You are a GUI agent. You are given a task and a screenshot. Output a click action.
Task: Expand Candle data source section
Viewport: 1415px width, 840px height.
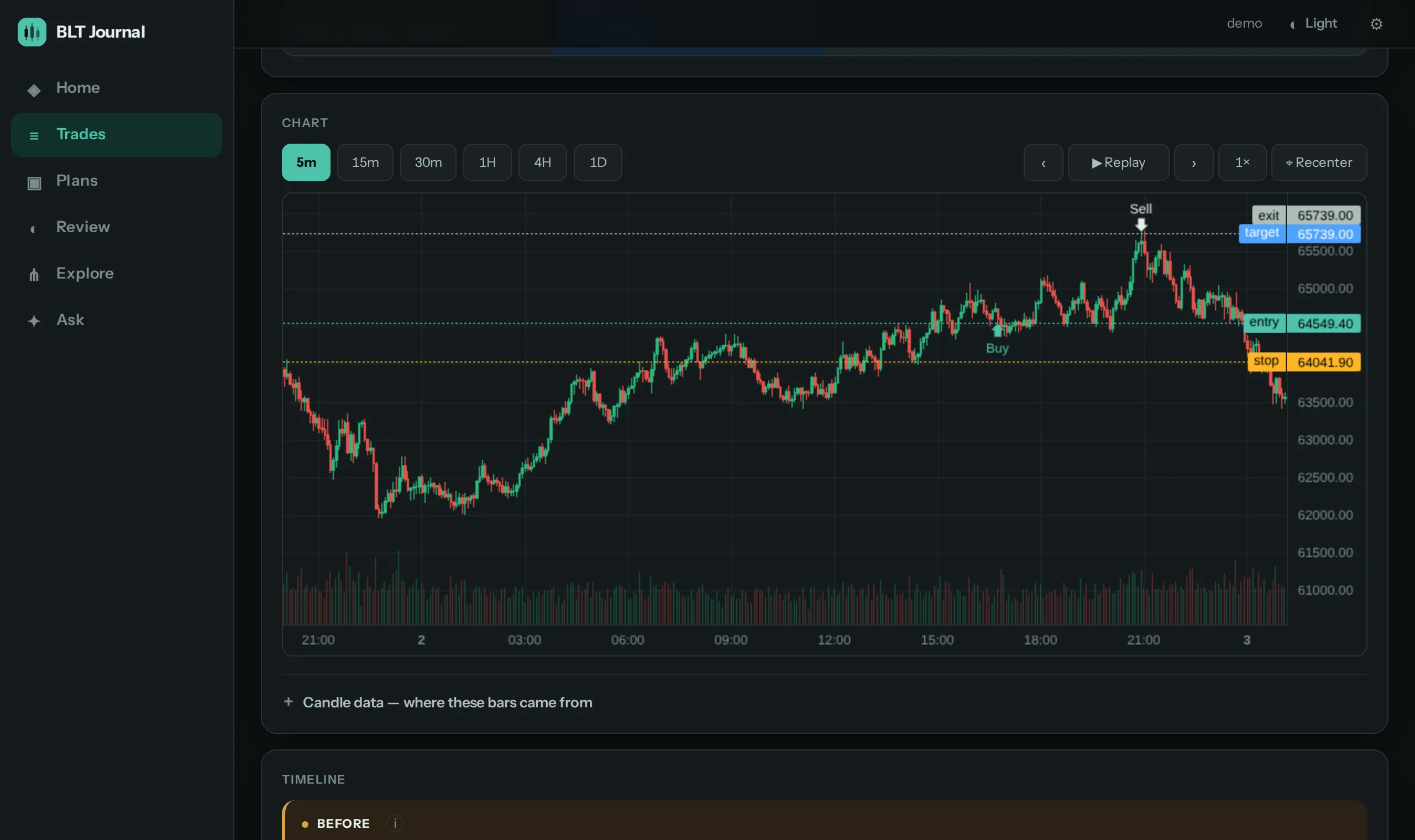point(438,702)
